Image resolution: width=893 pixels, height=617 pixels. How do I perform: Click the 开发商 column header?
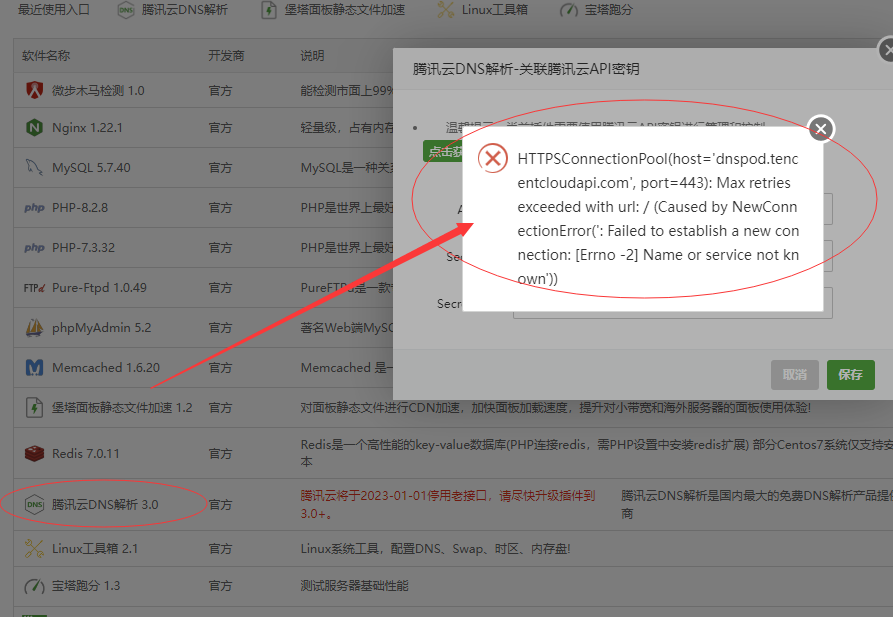pyautogui.click(x=226, y=55)
